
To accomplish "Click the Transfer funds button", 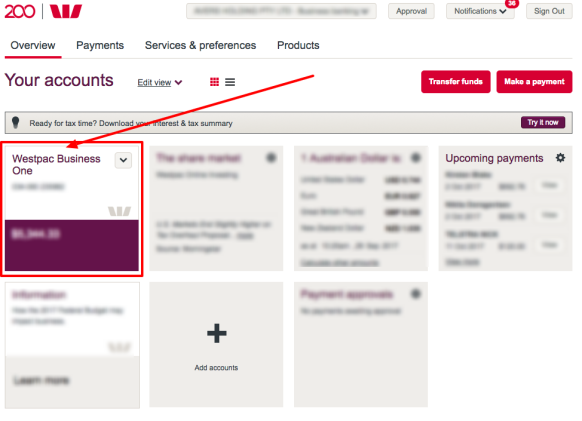I will coord(455,82).
